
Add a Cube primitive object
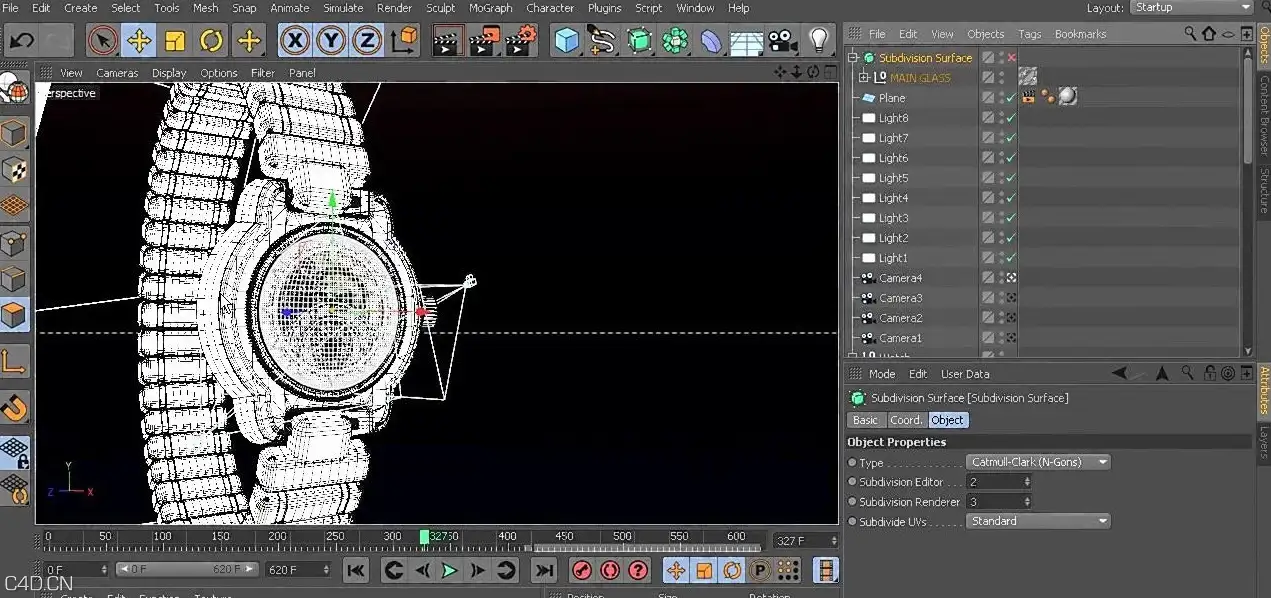[x=567, y=41]
